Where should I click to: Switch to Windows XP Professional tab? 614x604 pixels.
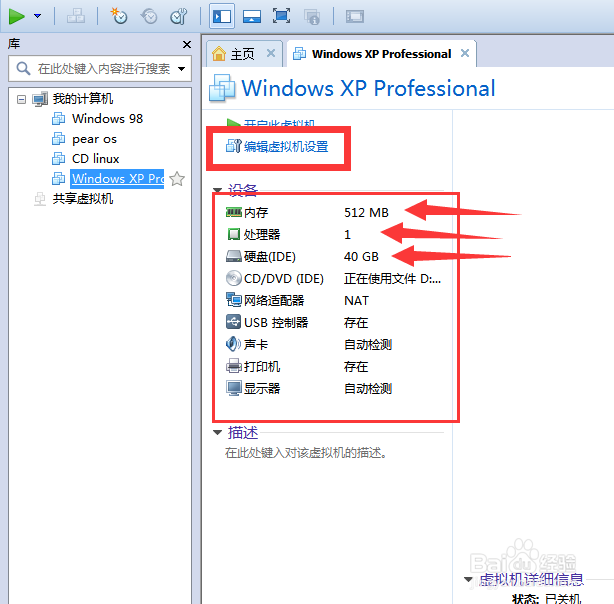click(381, 54)
